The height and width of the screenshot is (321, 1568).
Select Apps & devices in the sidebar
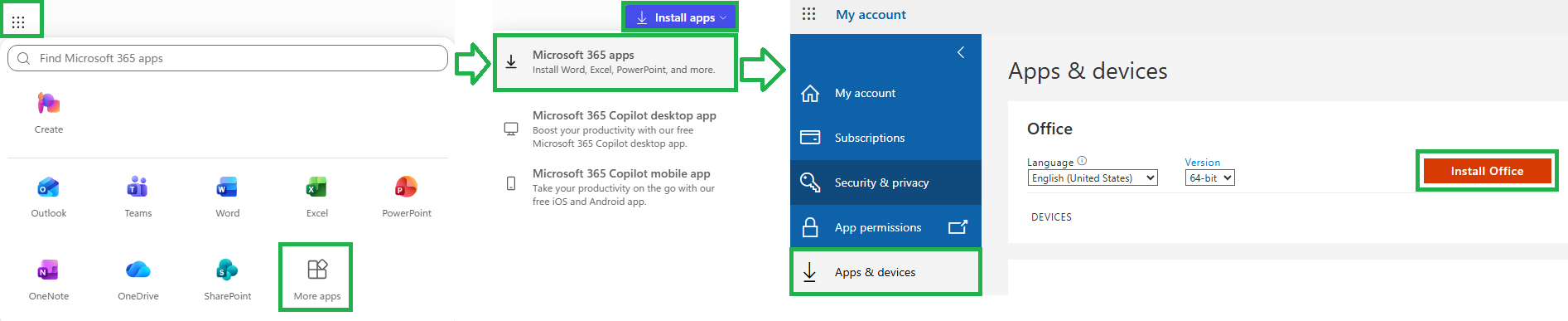pyautogui.click(x=885, y=272)
